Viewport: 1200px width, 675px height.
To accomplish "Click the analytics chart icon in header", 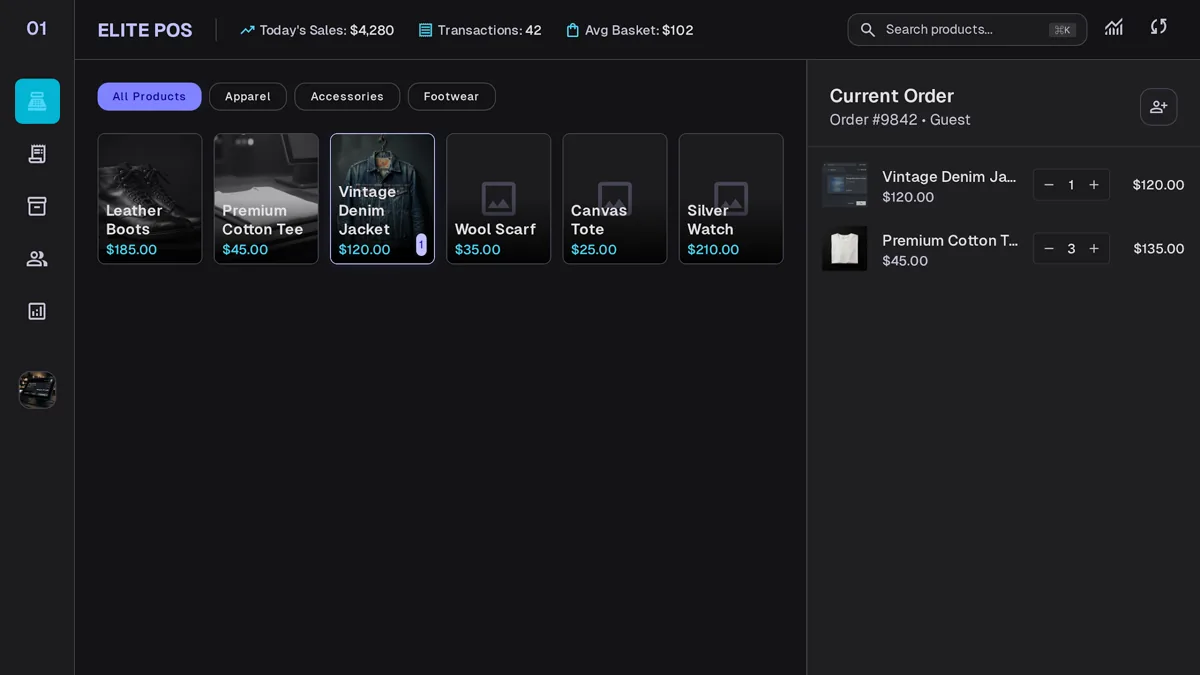I will tap(1114, 27).
